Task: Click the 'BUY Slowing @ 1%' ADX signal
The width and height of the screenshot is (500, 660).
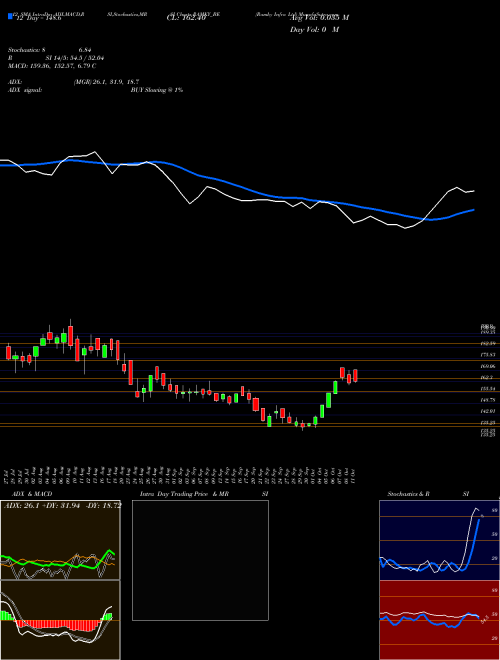Action: coord(157,90)
